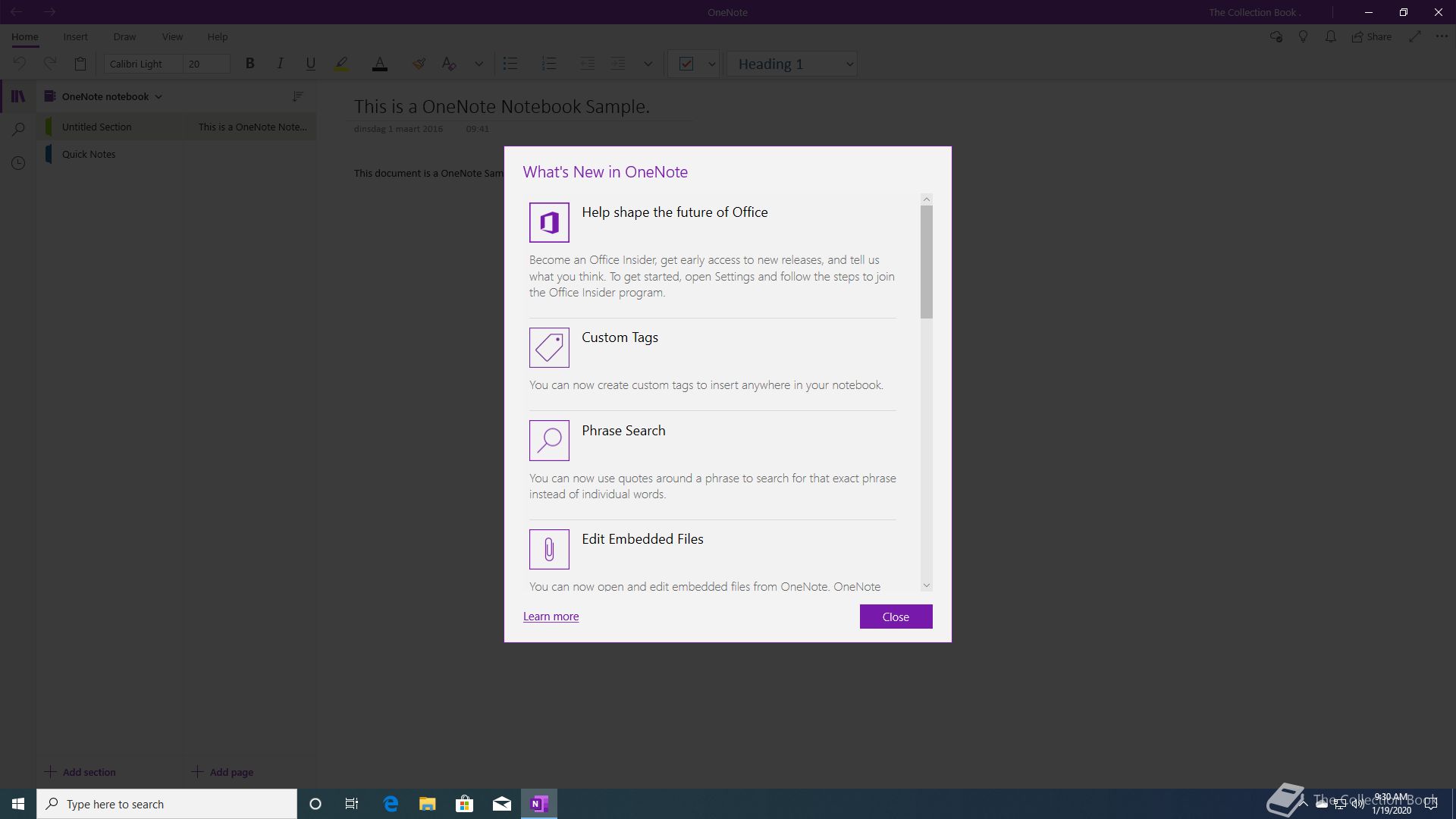1456x819 pixels.
Task: Click the Undo icon in toolbar
Action: coord(20,64)
